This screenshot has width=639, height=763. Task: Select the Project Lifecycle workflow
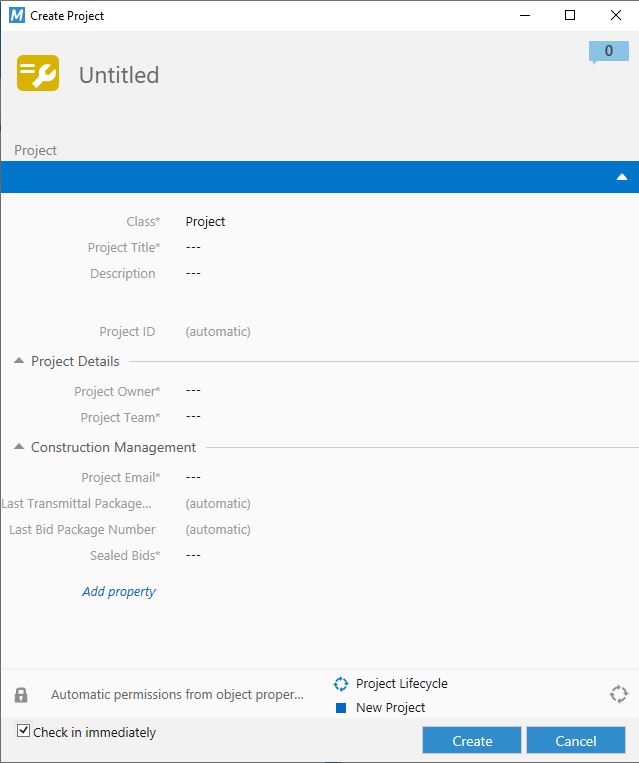click(402, 684)
